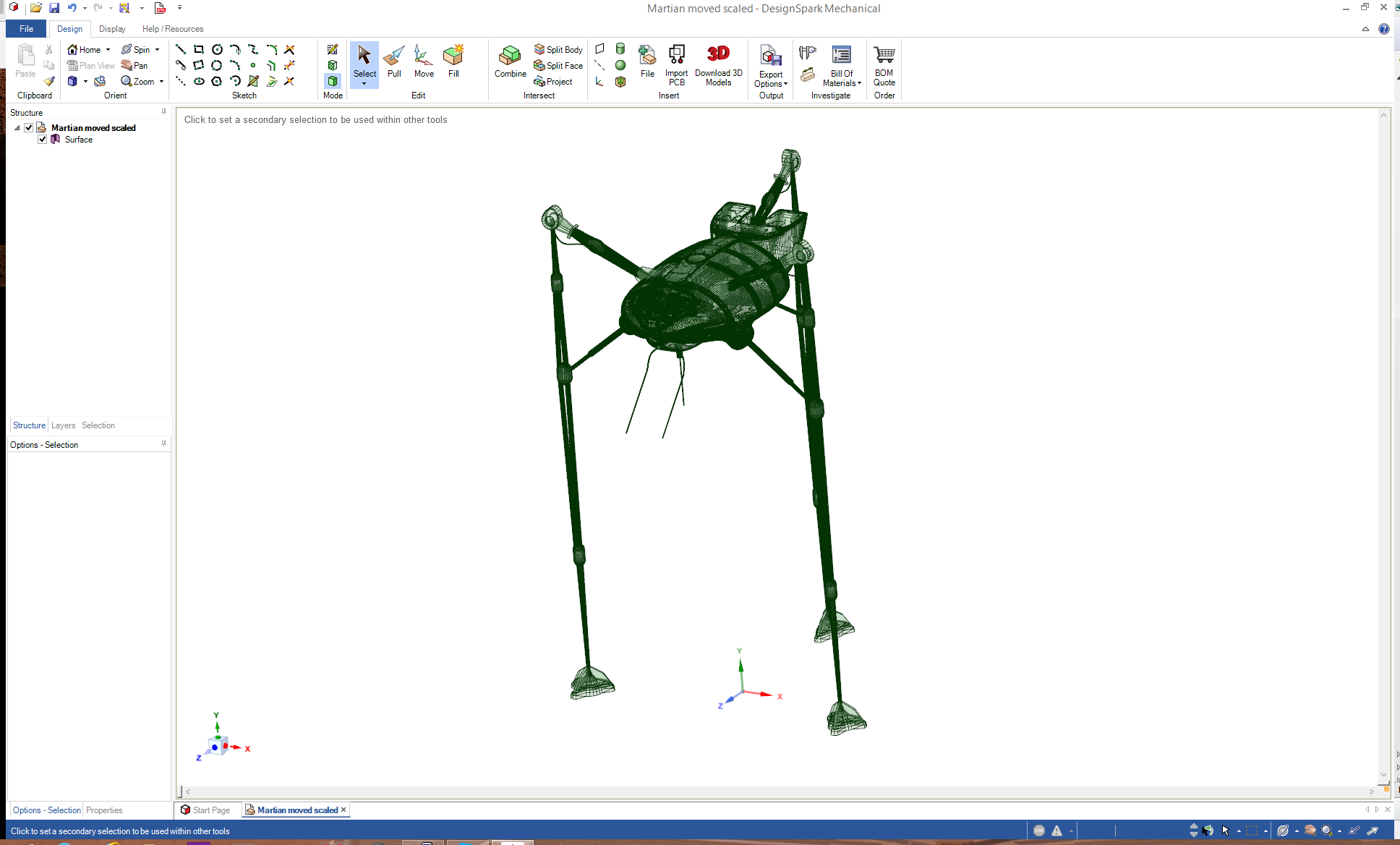
Task: Click the BOM Quote button
Action: (x=884, y=64)
